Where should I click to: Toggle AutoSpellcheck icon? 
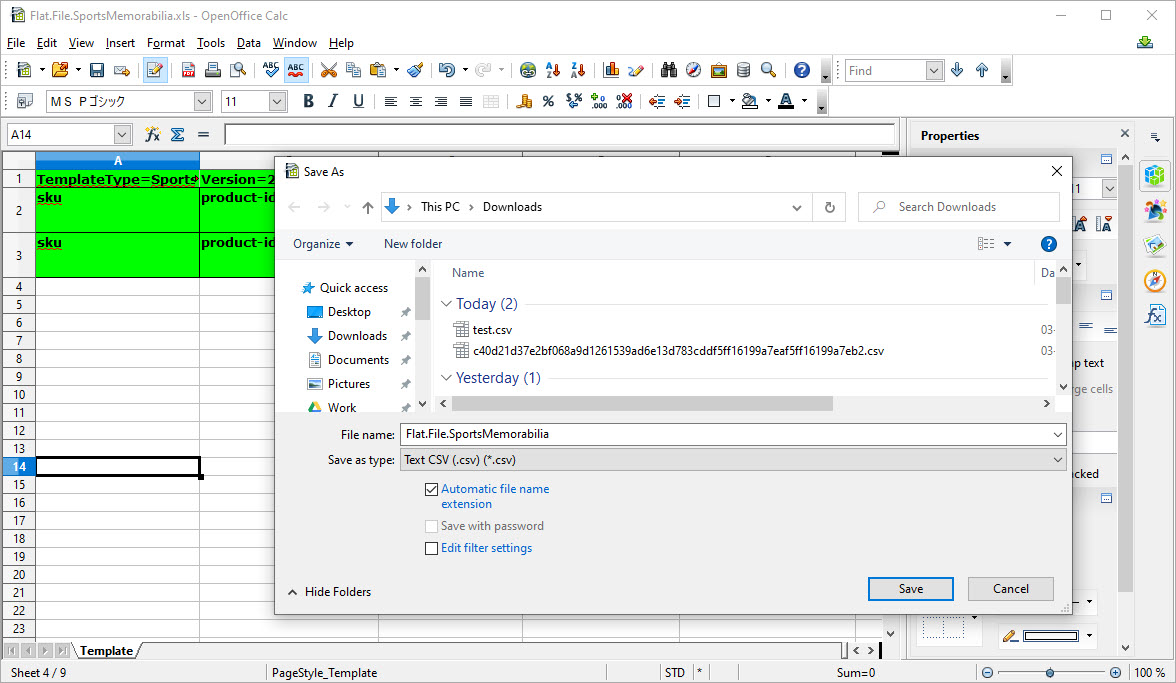296,70
